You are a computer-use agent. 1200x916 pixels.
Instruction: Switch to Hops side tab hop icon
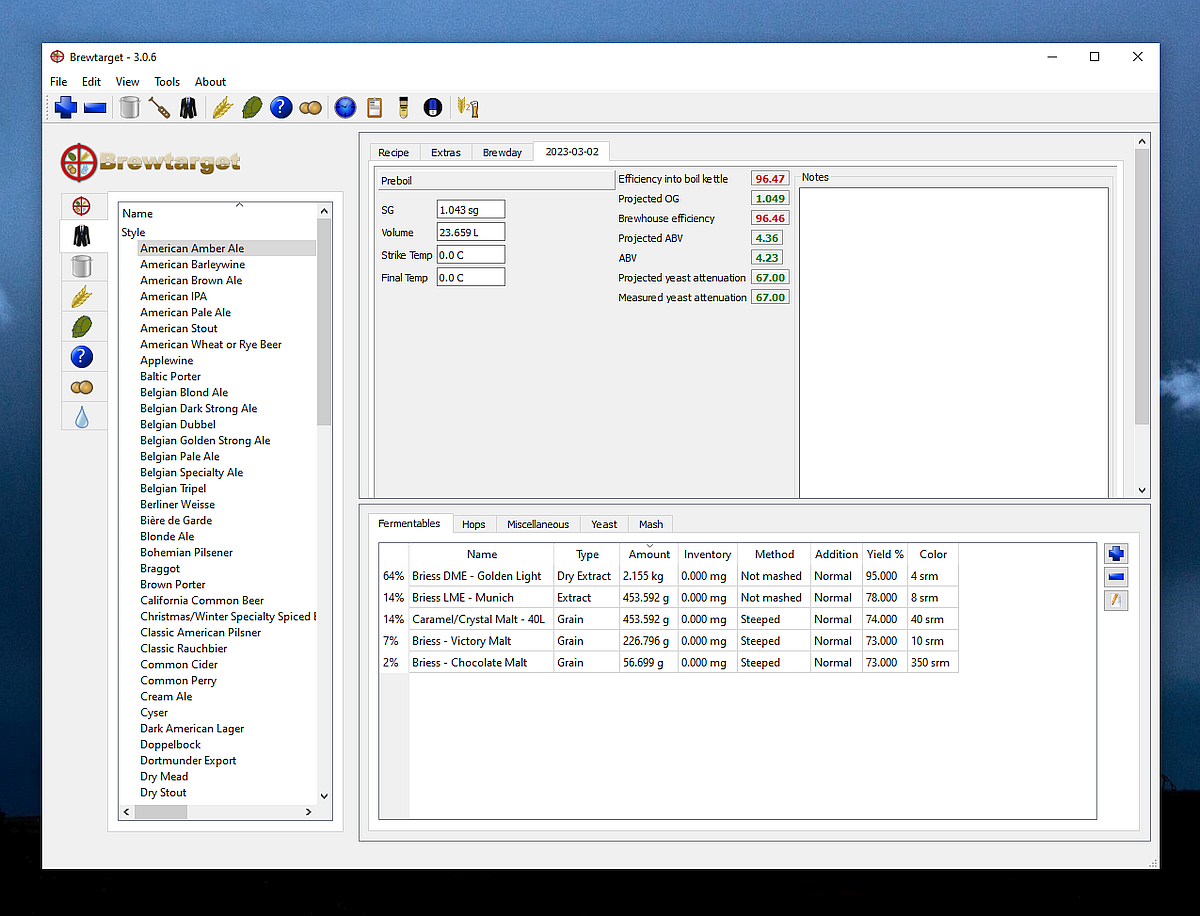point(82,326)
